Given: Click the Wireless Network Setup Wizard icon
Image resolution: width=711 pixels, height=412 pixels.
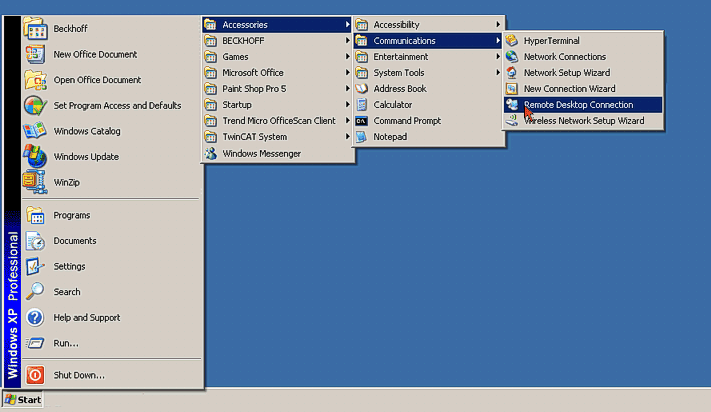Looking at the screenshot, I should click(512, 121).
